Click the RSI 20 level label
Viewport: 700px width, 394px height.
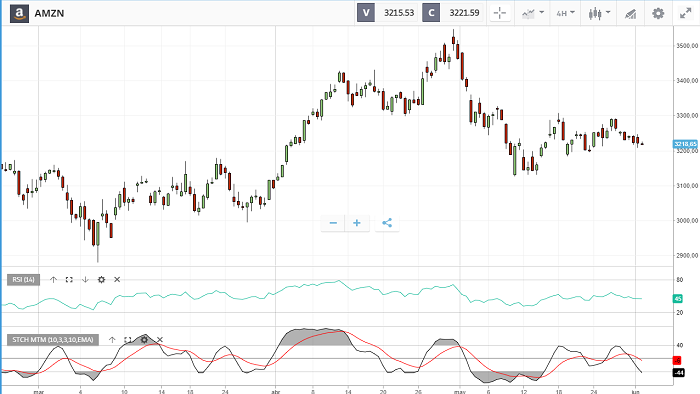point(679,313)
